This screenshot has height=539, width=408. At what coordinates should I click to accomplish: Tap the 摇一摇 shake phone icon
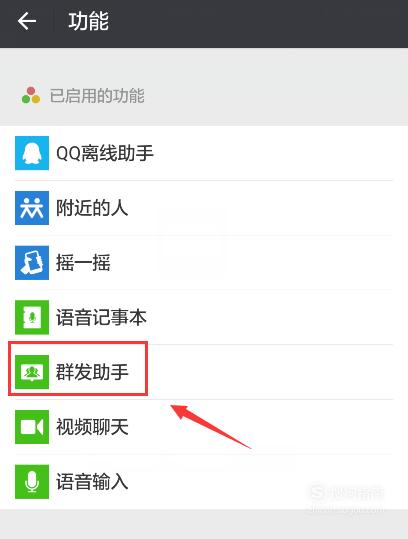click(x=32, y=263)
